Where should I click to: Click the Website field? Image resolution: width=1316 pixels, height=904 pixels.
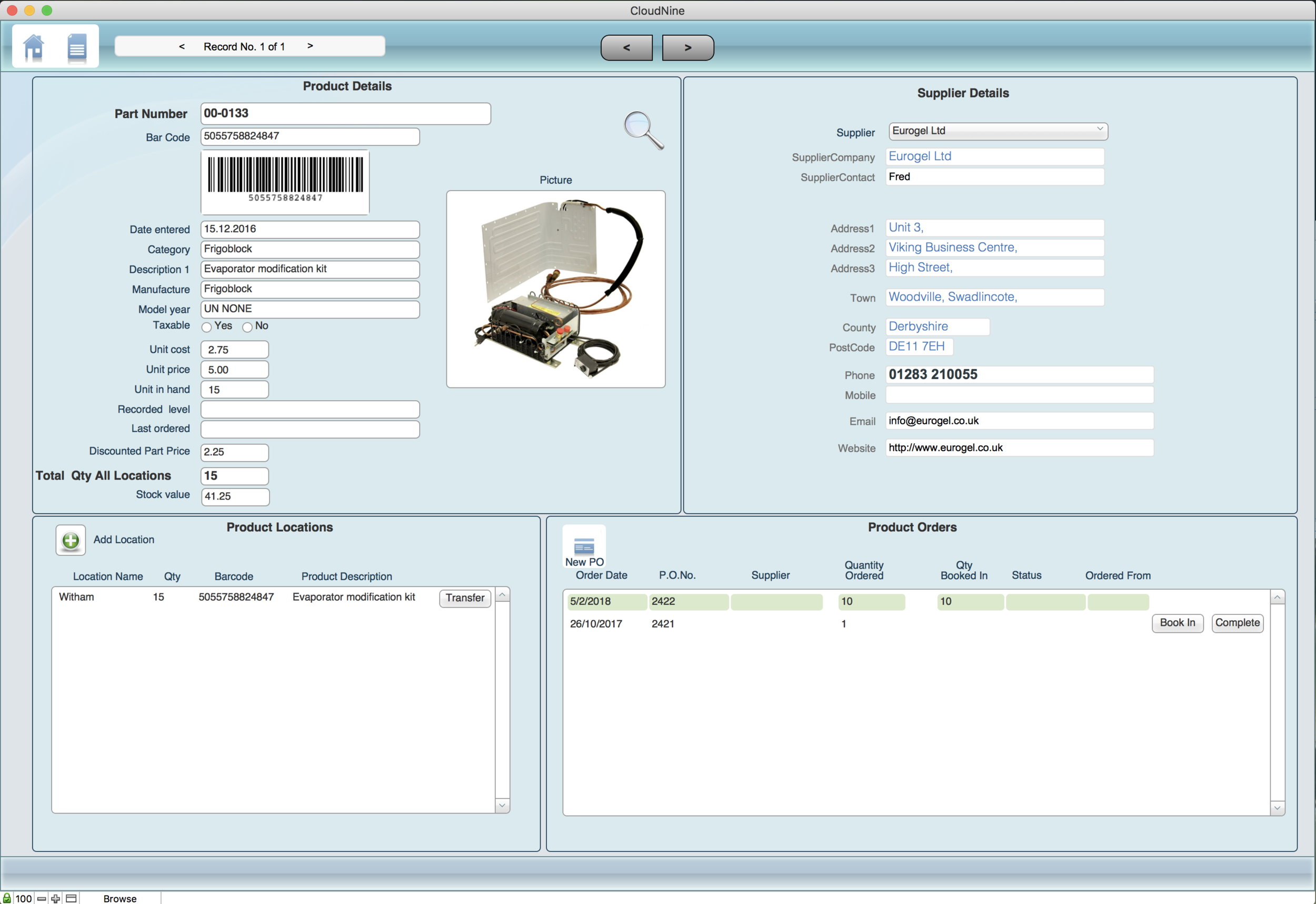(x=1019, y=448)
